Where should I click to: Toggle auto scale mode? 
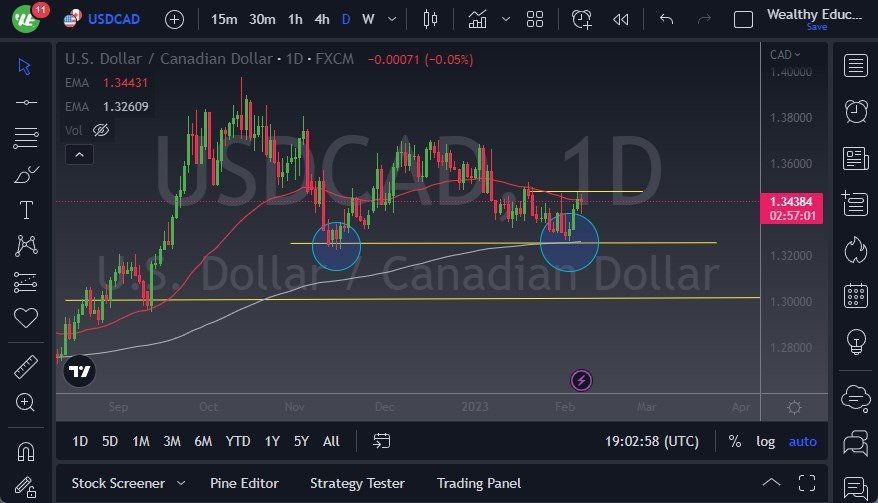[x=802, y=441]
